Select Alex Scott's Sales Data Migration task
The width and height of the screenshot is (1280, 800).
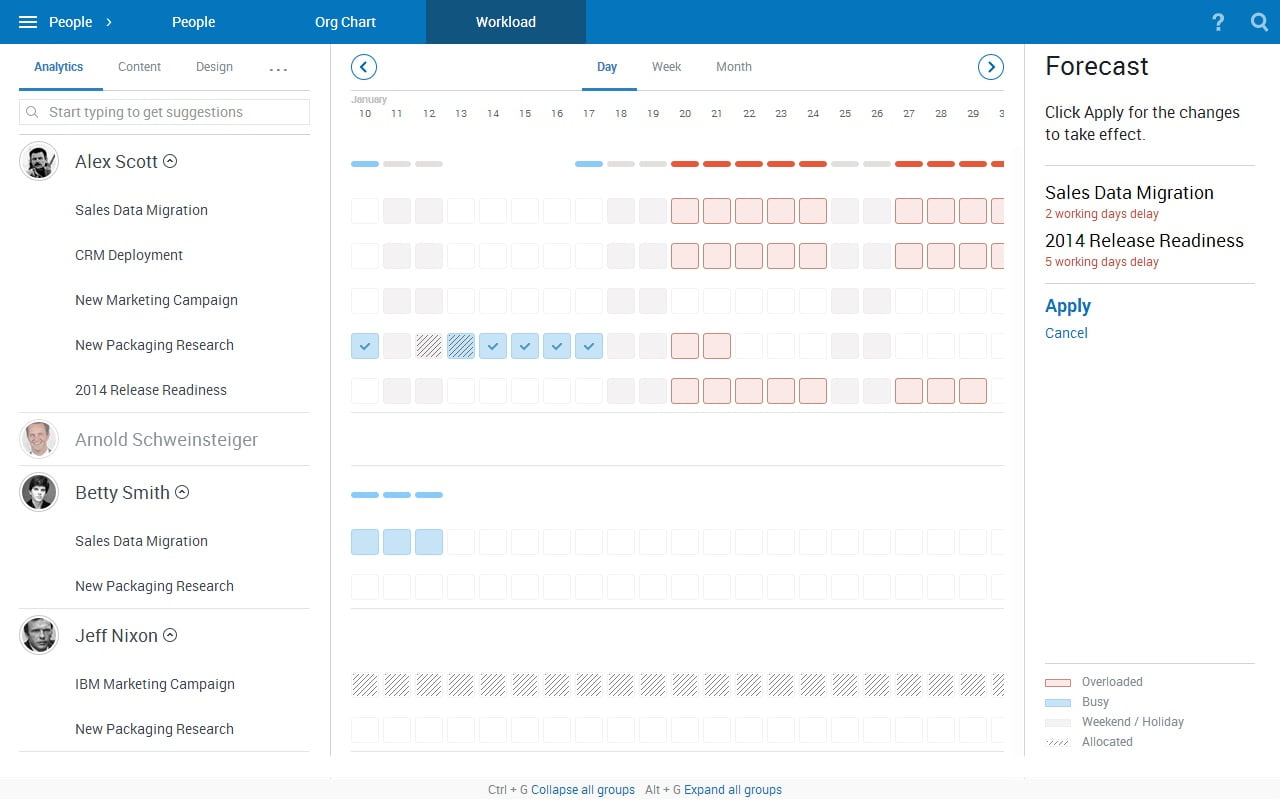(x=141, y=210)
